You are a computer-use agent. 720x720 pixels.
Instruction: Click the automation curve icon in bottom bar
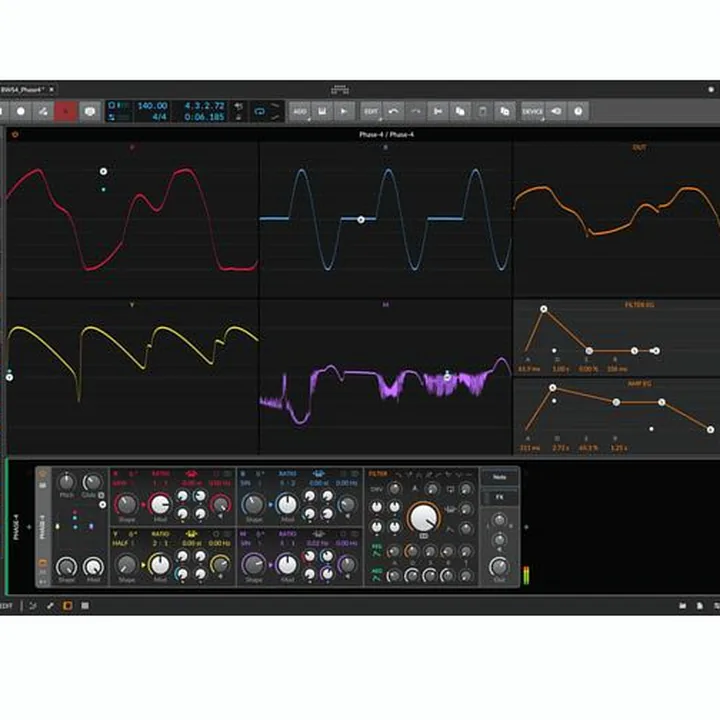(x=33, y=606)
